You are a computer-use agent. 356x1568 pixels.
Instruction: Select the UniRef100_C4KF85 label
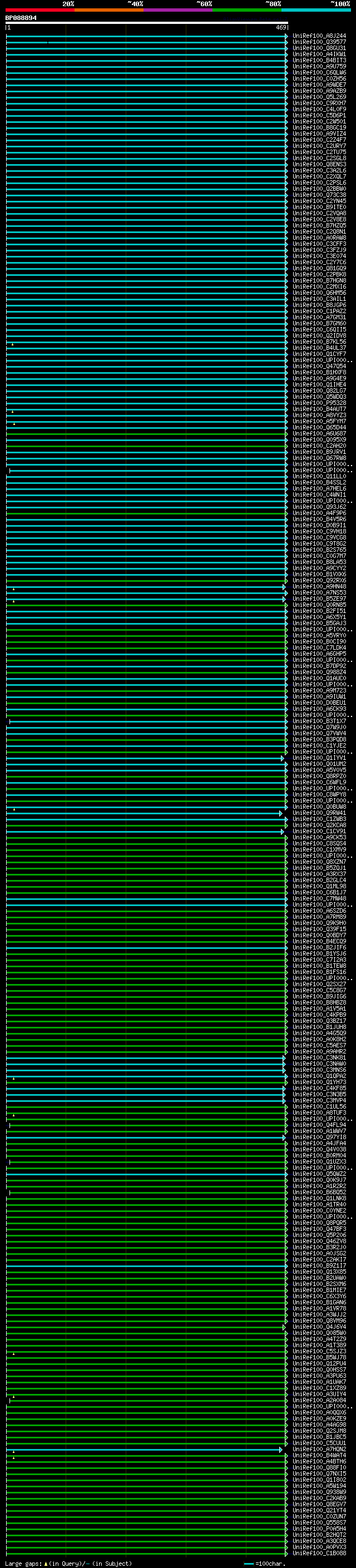319,1089
